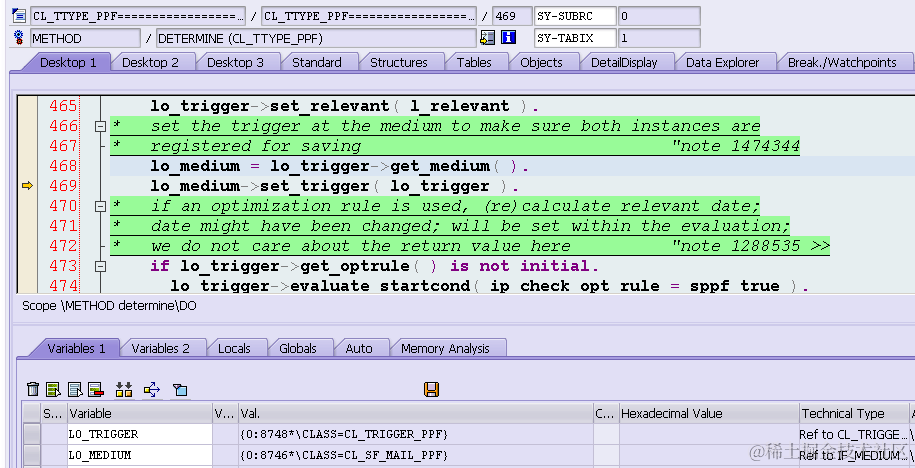The height and width of the screenshot is (468, 915).
Task: Click code line lo_medium->set_trigger( lo_trigger )
Action: [334, 186]
